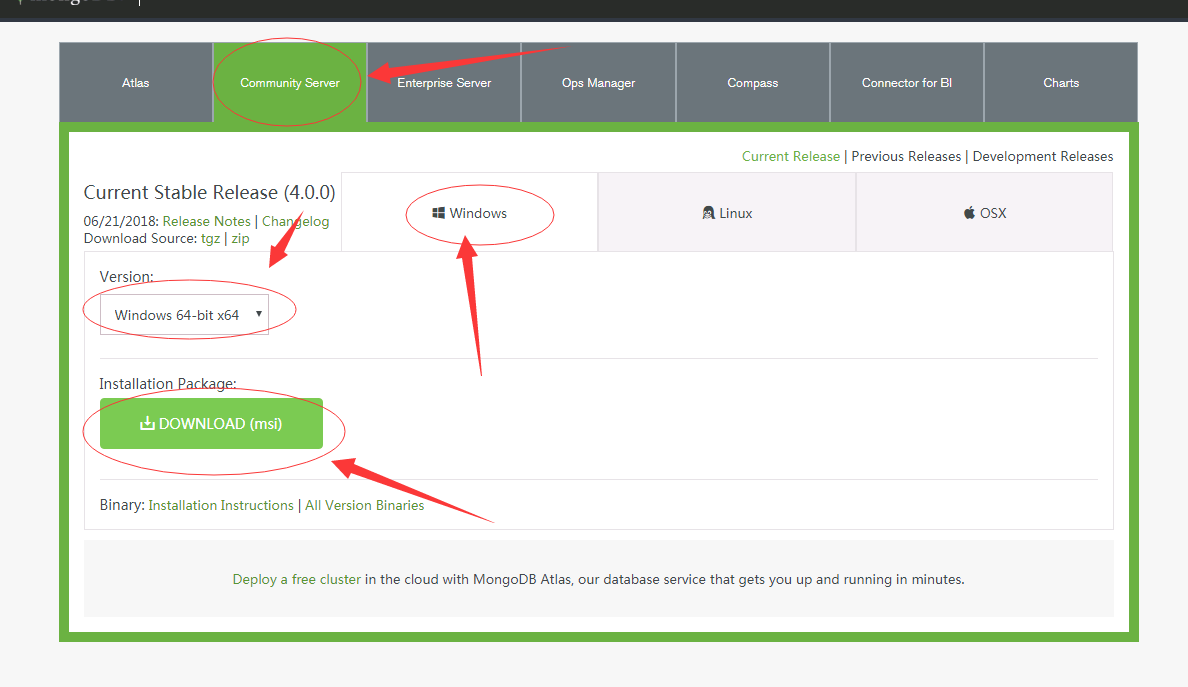Click the download arrow icon on msi button
Screen dimensions: 1188x687
pyautogui.click(x=147, y=423)
